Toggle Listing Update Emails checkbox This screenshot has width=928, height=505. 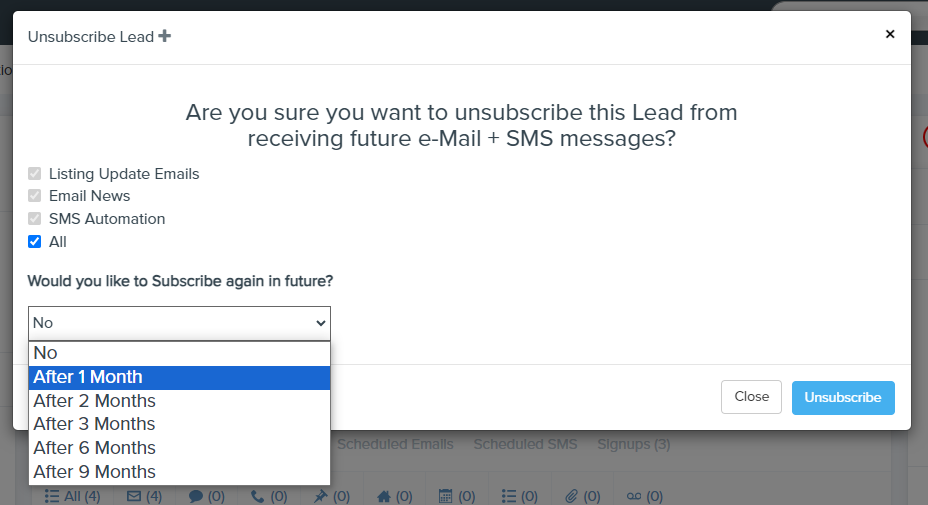tap(35, 174)
